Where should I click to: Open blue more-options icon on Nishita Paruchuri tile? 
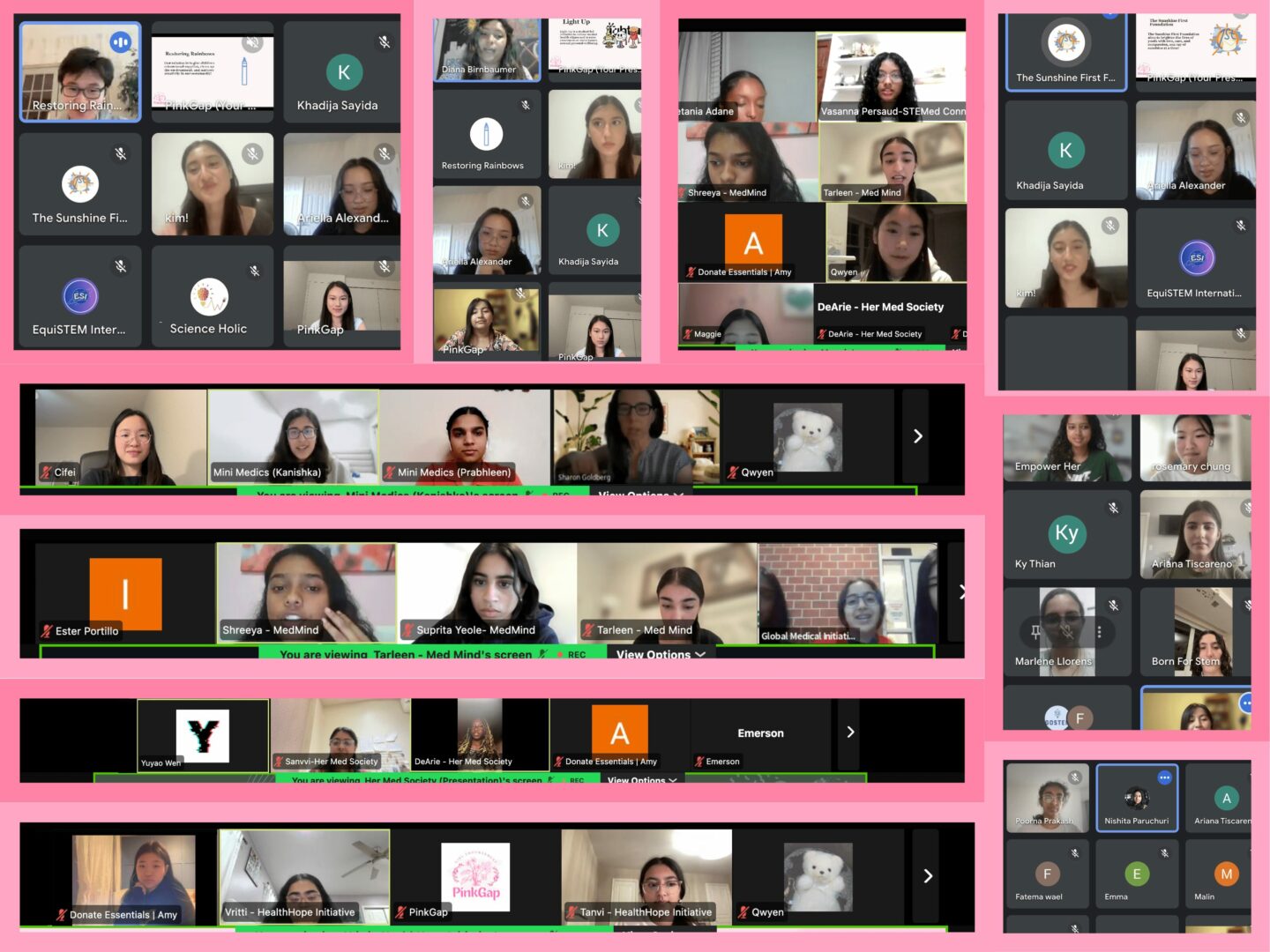(1165, 777)
